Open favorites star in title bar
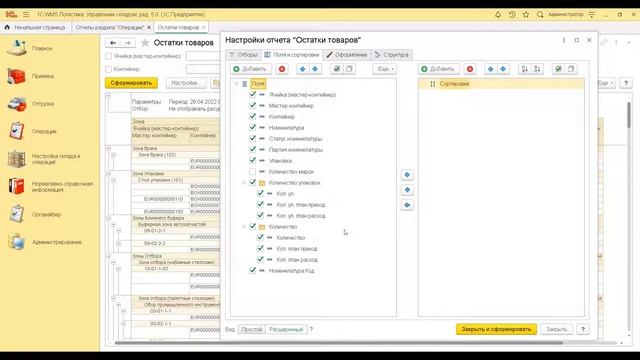640x360 pixels. pos(526,14)
